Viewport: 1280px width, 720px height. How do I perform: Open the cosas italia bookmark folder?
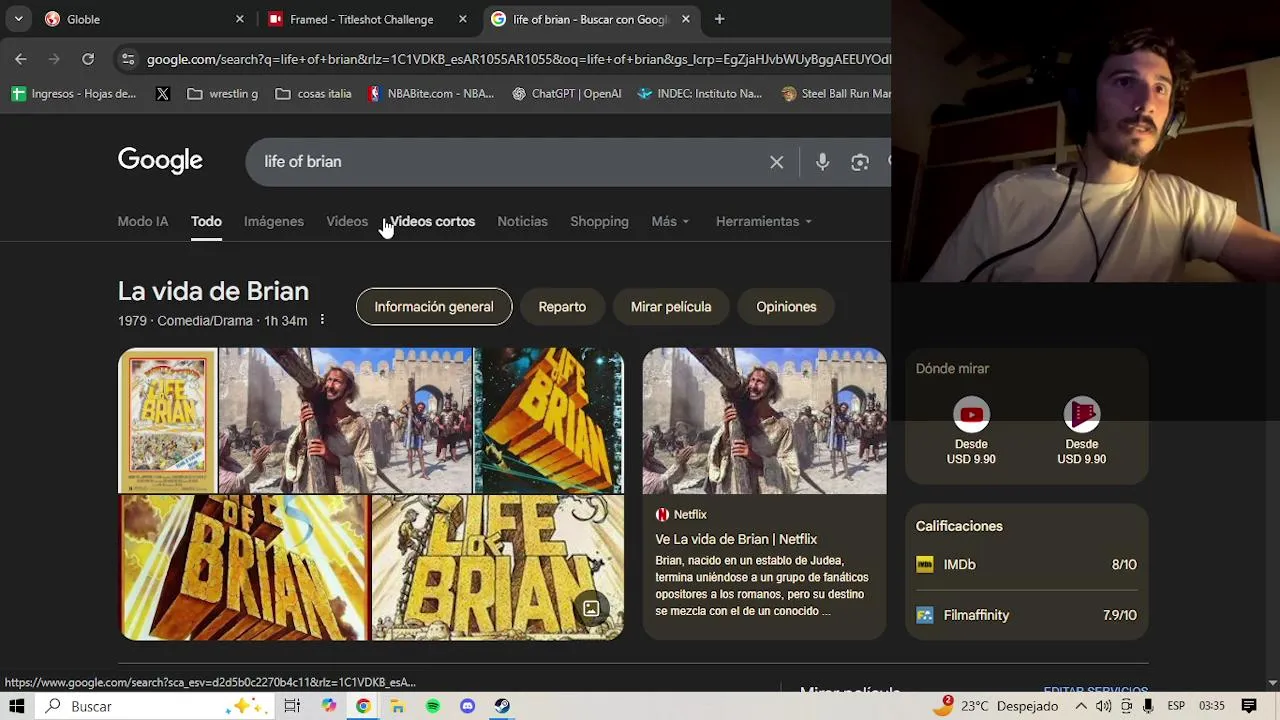(313, 94)
